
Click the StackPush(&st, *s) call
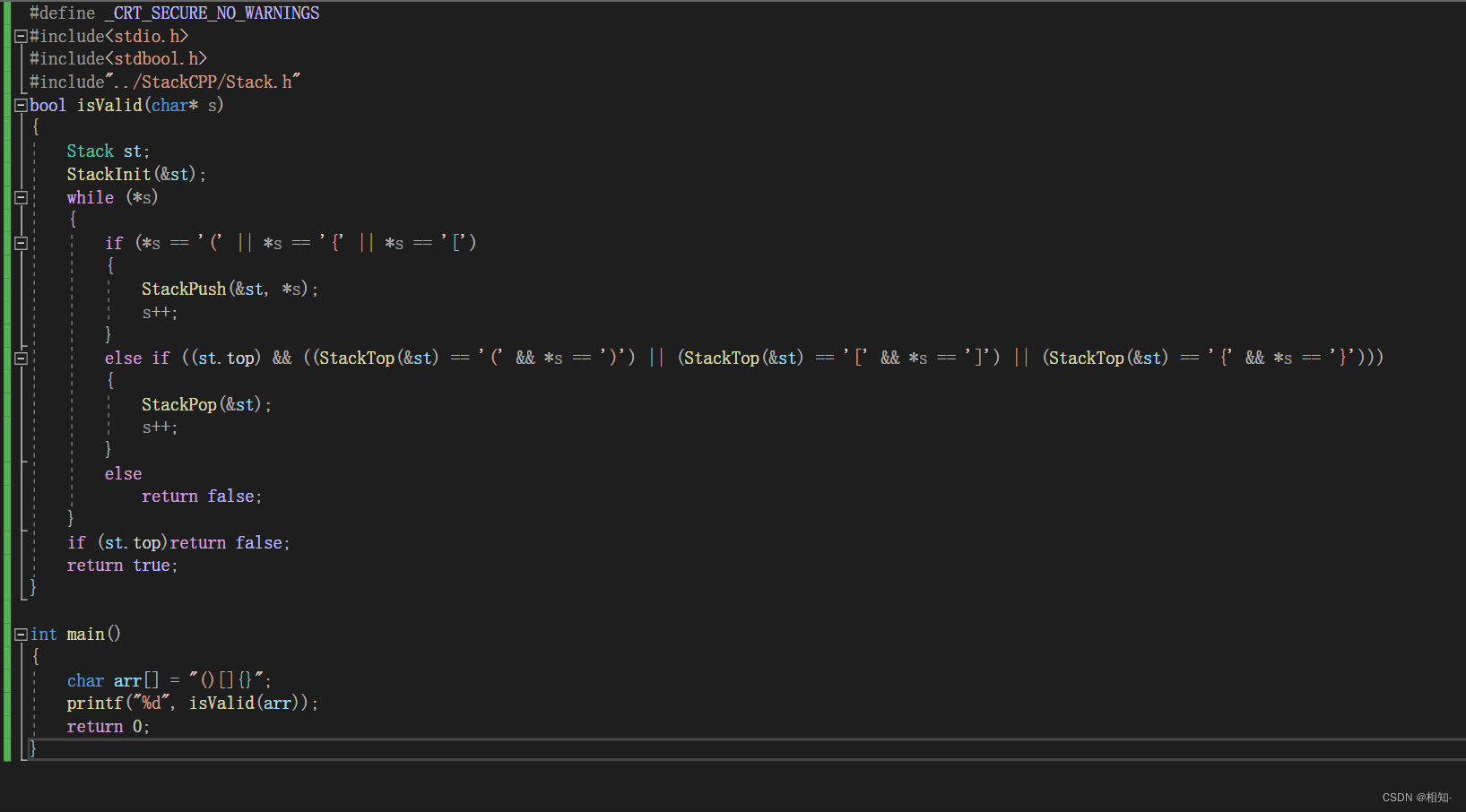(230, 289)
